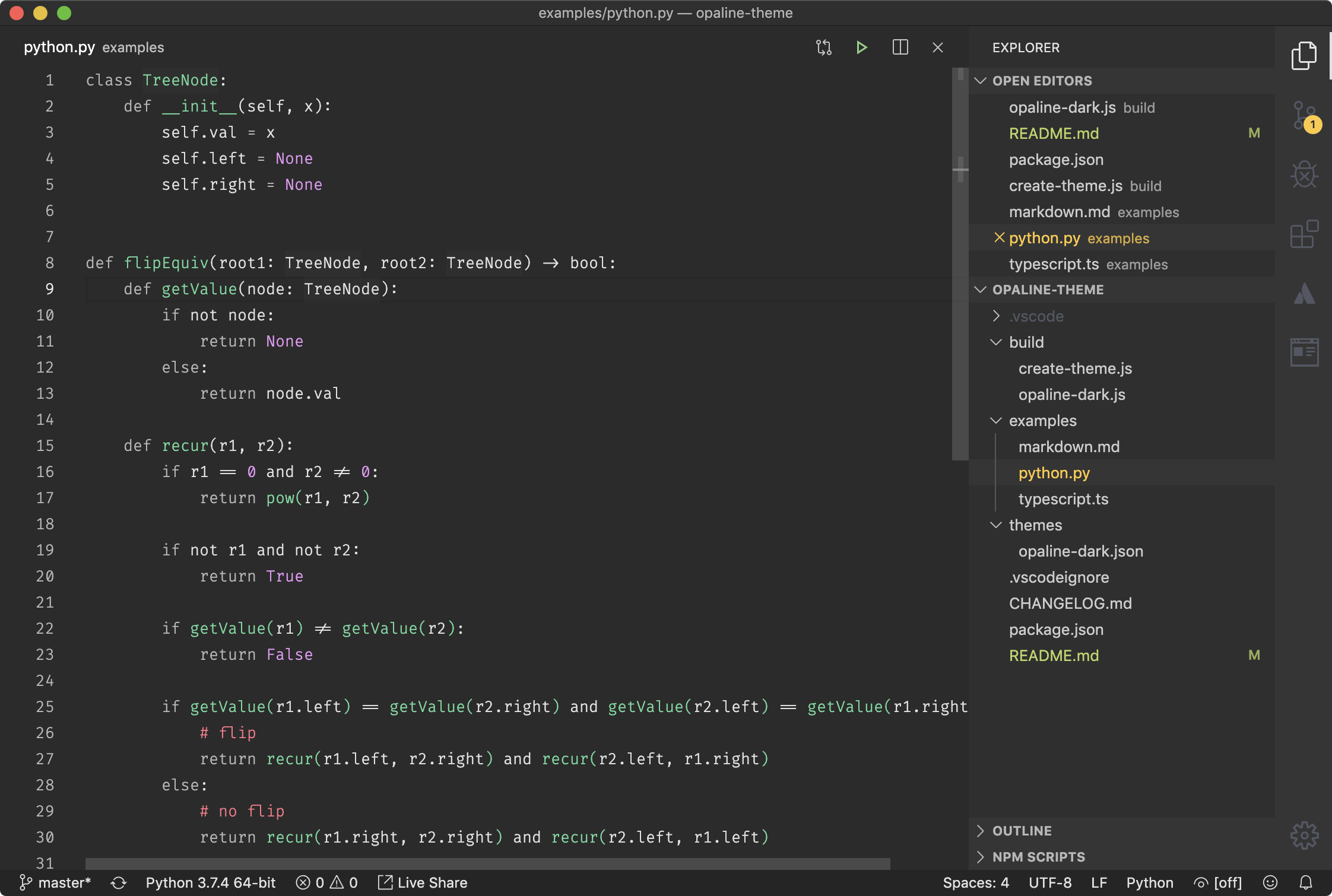
Task: Click the Synchronize Changes status icon
Action: pos(119,883)
